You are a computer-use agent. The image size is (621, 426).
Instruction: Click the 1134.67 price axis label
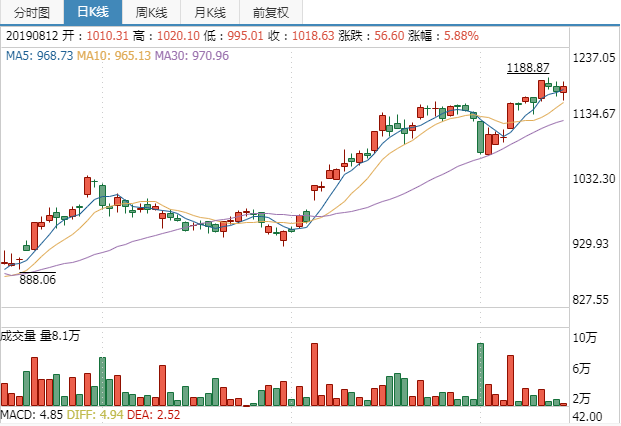pos(594,114)
